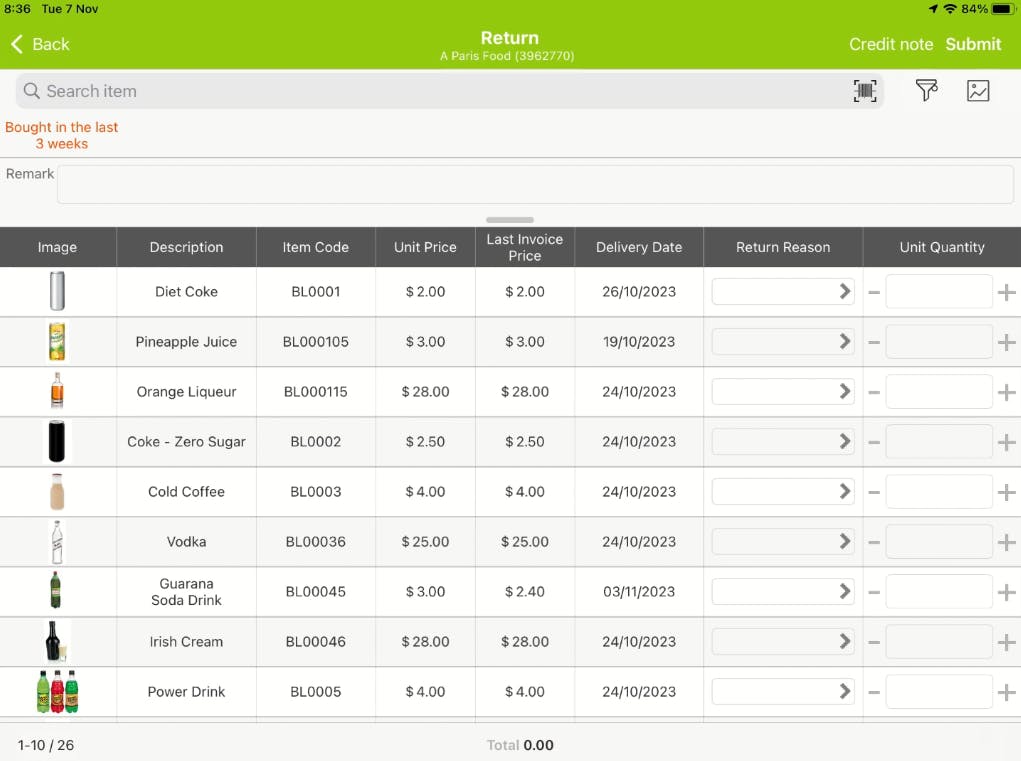Sort by the Description column header
The width and height of the screenshot is (1021, 761).
pos(186,247)
